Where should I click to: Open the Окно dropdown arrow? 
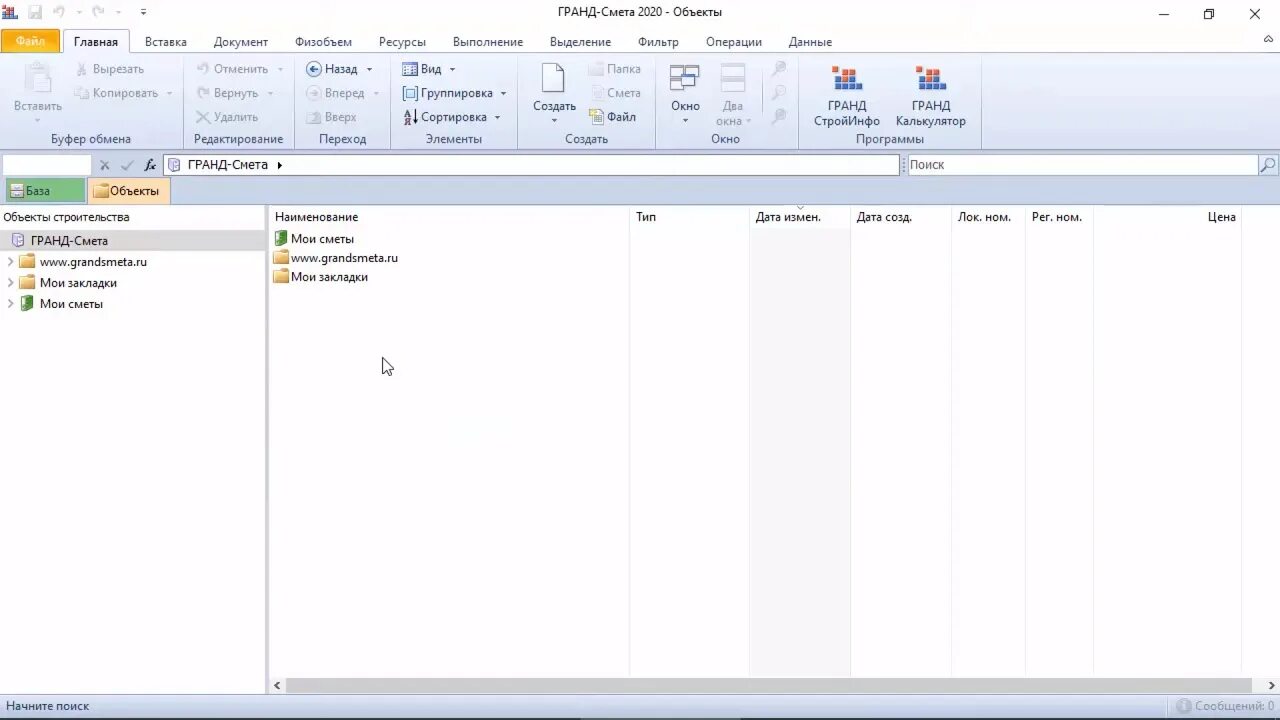(x=685, y=121)
